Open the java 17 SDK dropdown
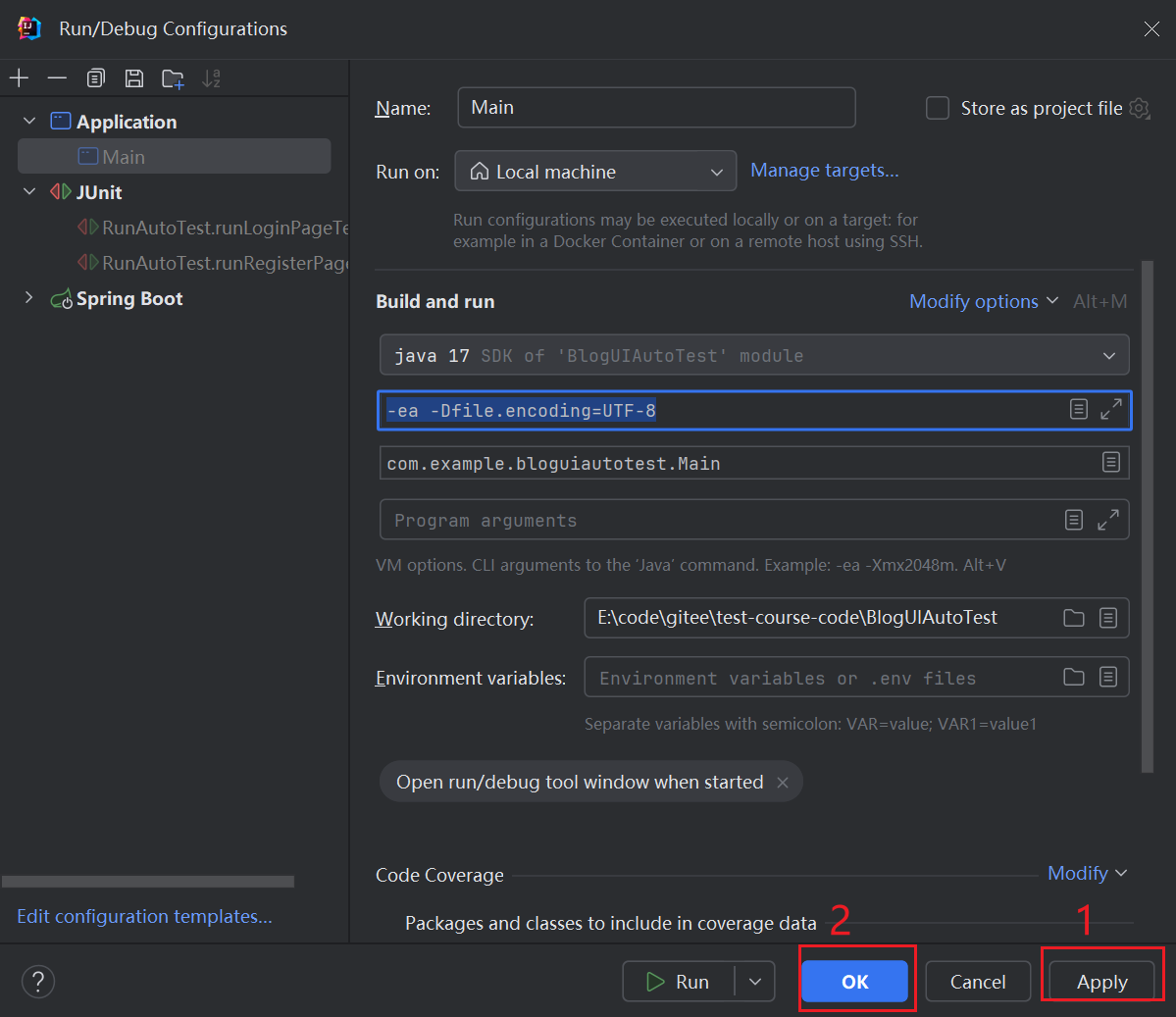Screen dimensions: 1176x1017 (x=754, y=355)
